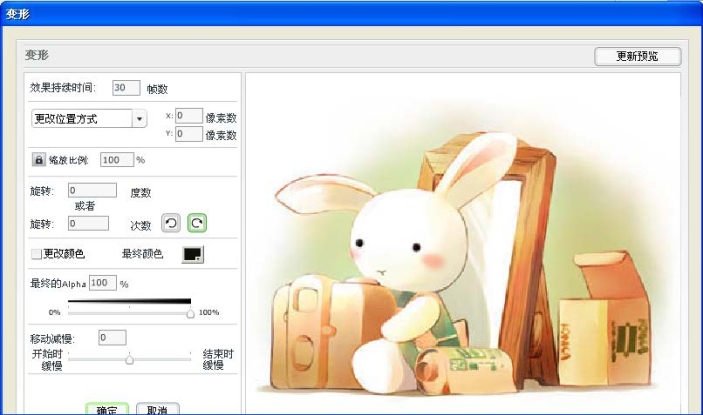
Task: Enable the 更改颜色 checkbox
Action: tap(37, 255)
